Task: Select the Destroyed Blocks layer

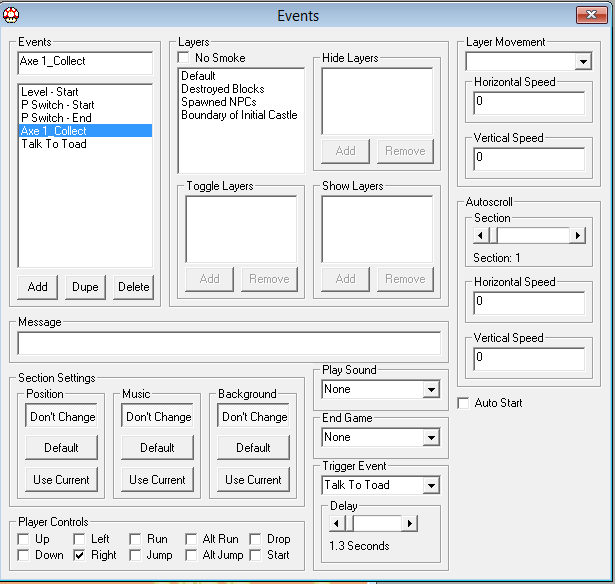Action: point(241,89)
